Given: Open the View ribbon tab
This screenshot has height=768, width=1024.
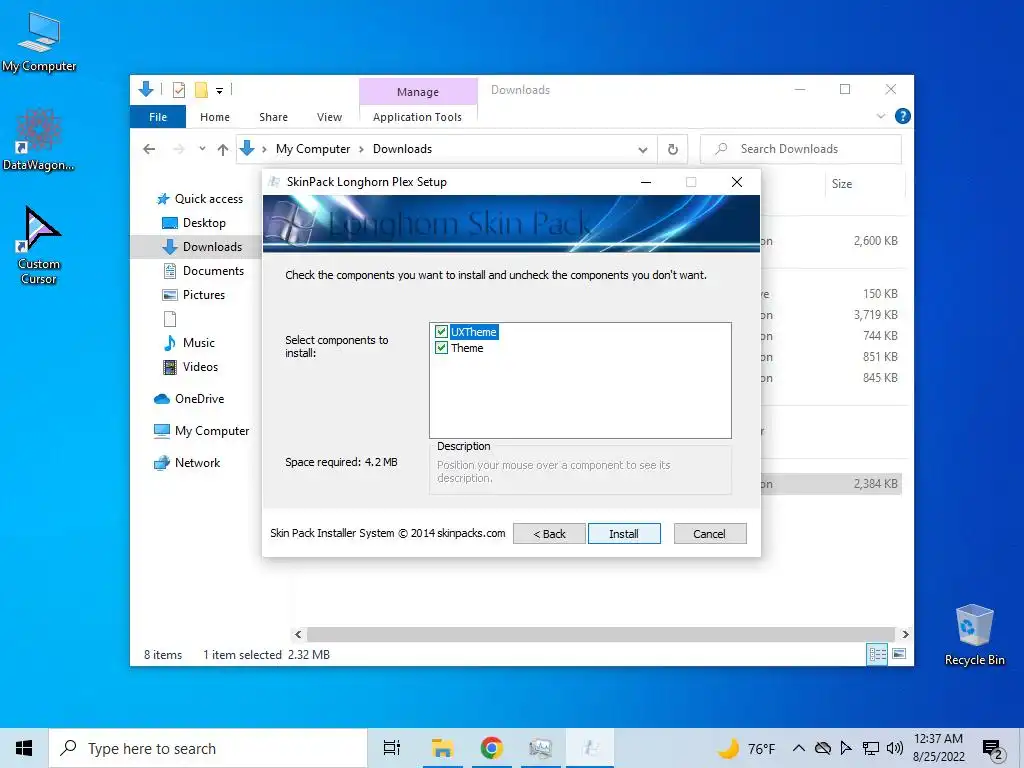Looking at the screenshot, I should point(329,117).
